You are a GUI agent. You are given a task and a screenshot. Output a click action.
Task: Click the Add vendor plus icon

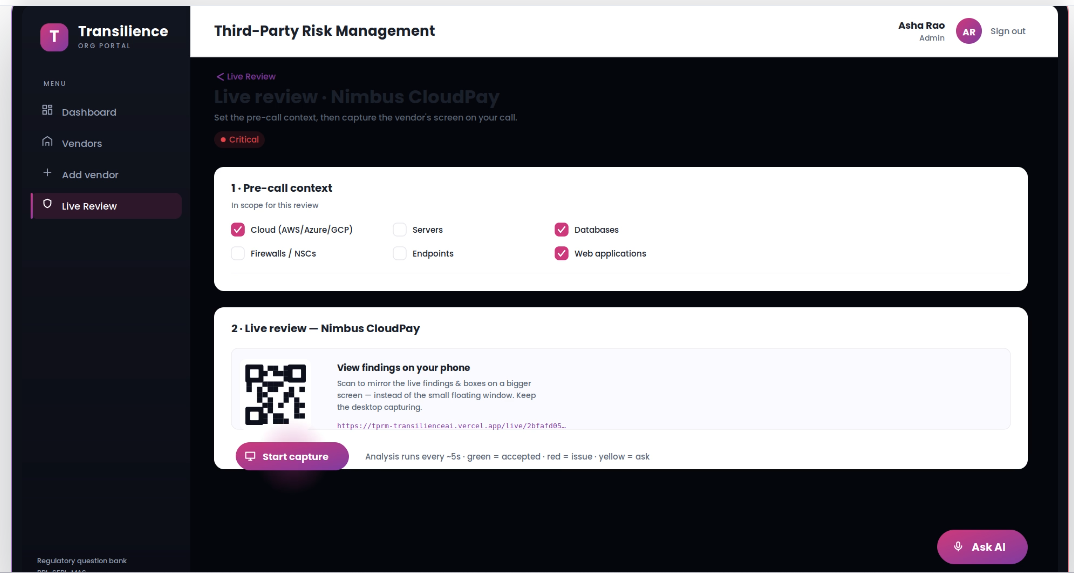[47, 173]
